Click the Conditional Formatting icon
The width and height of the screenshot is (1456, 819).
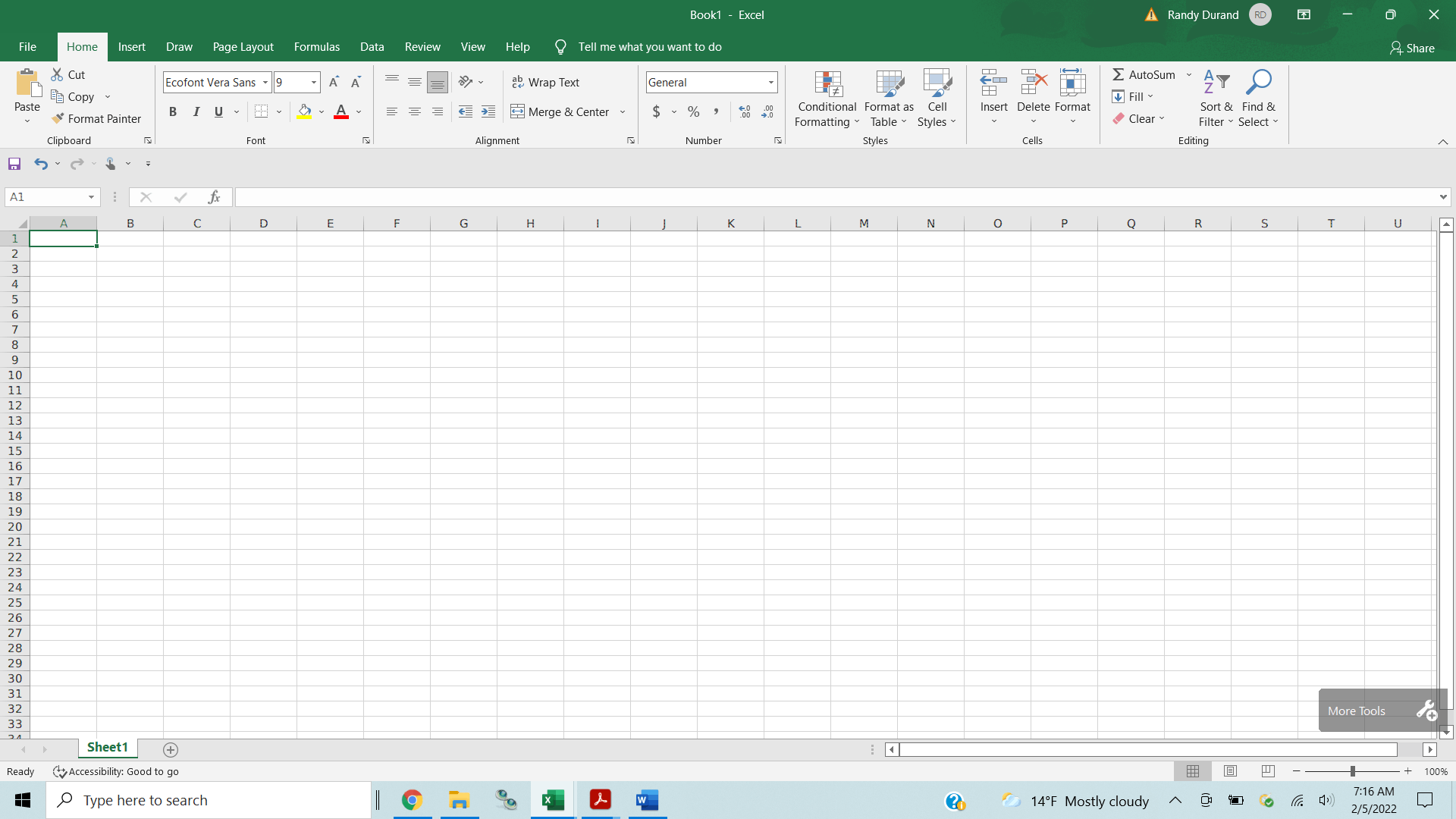[x=827, y=85]
